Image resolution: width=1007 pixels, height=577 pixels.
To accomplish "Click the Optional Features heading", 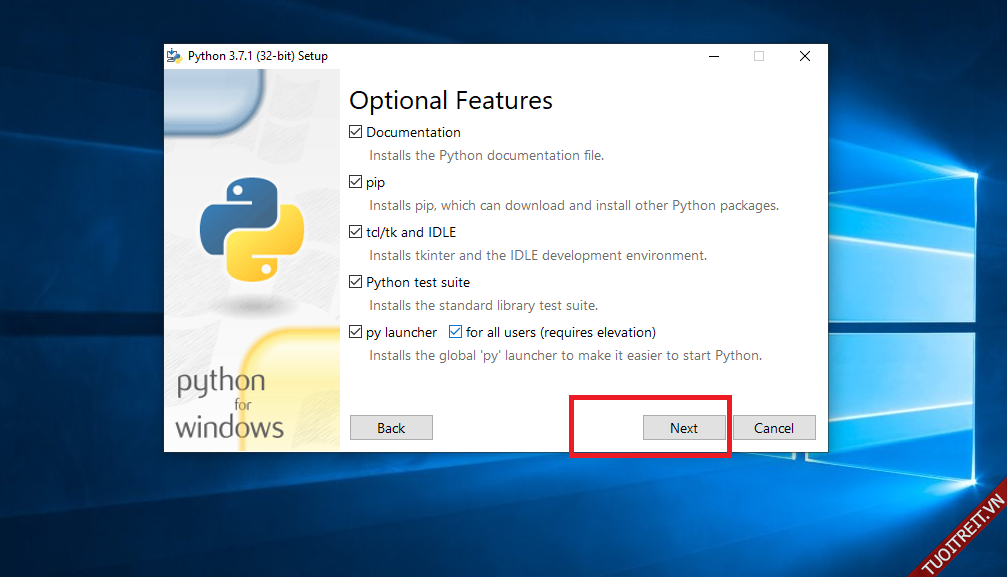I will click(450, 100).
